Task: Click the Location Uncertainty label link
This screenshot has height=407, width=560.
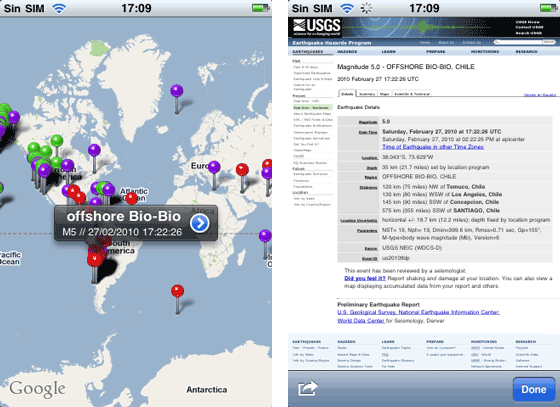Action: coord(359,221)
